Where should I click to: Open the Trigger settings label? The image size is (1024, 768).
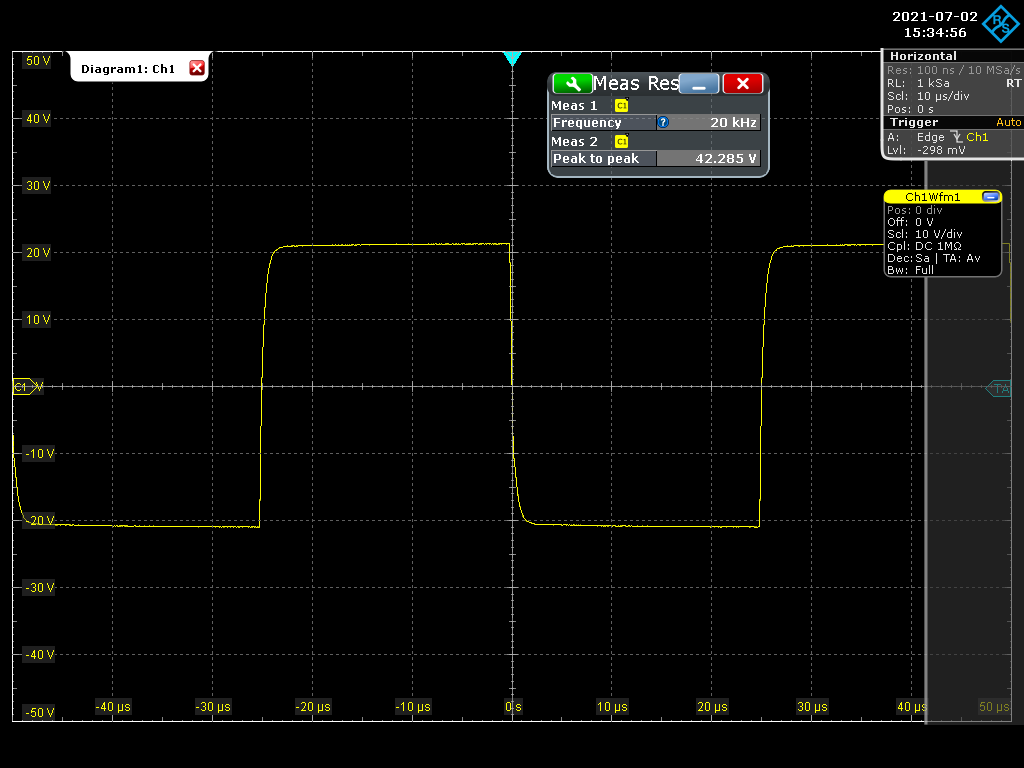tap(914, 122)
